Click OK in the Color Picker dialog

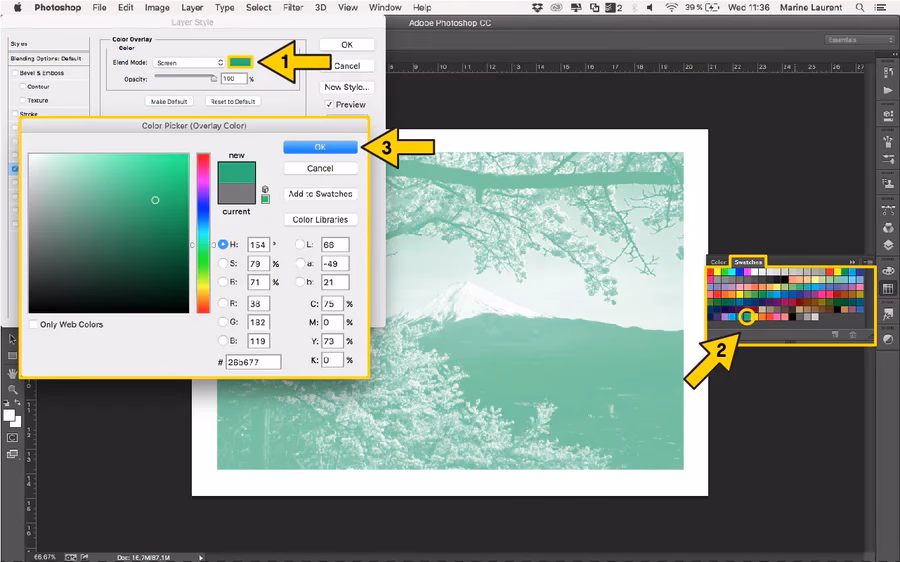320,147
